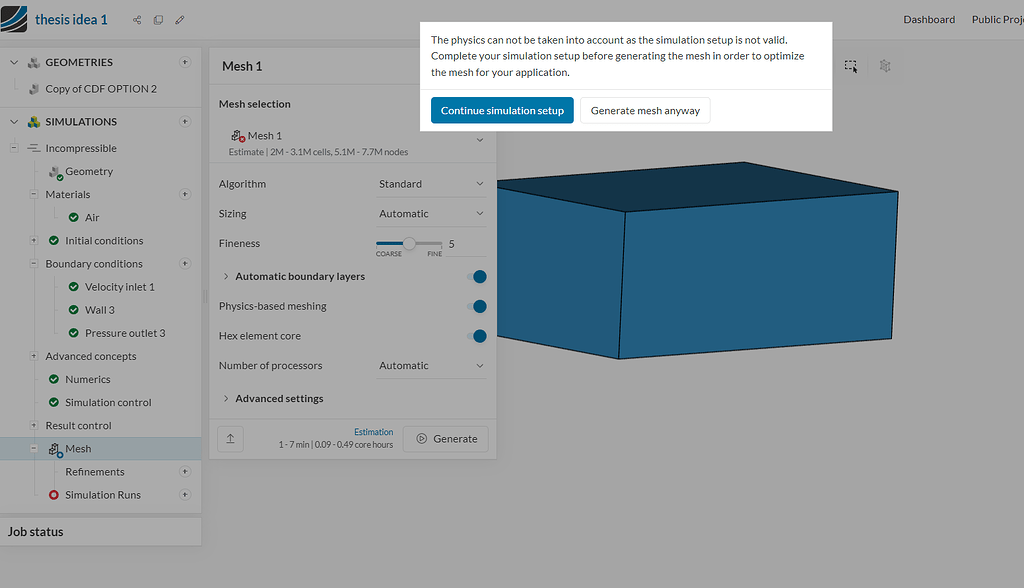The width and height of the screenshot is (1024, 588).
Task: Click Continue simulation setup
Action: [502, 111]
